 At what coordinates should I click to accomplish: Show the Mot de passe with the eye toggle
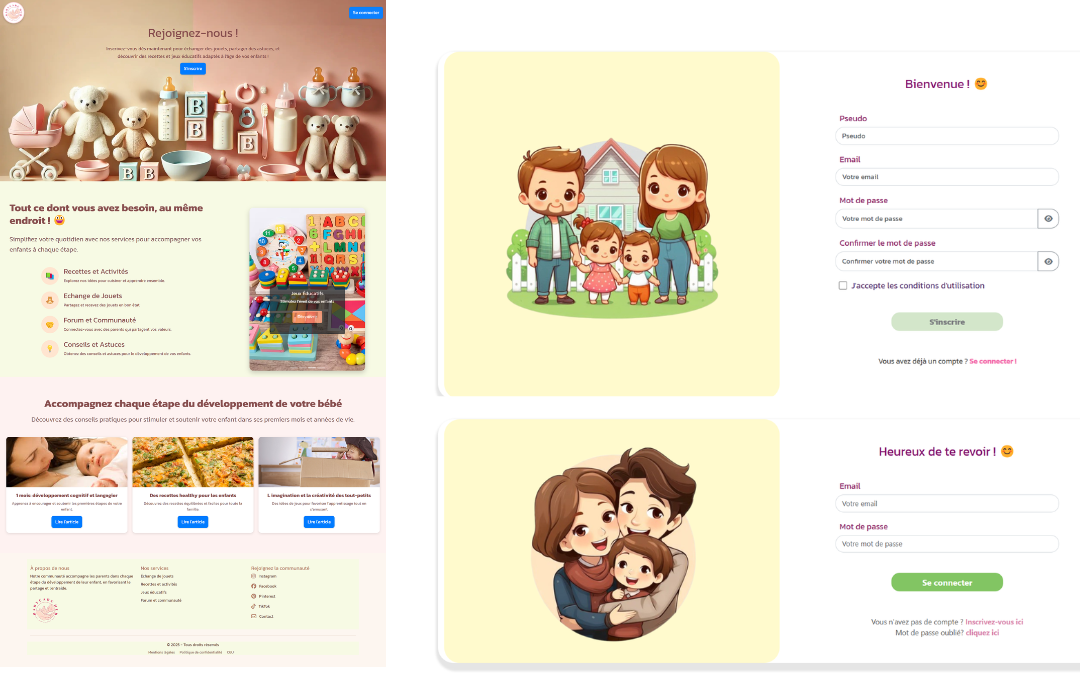pos(1048,218)
